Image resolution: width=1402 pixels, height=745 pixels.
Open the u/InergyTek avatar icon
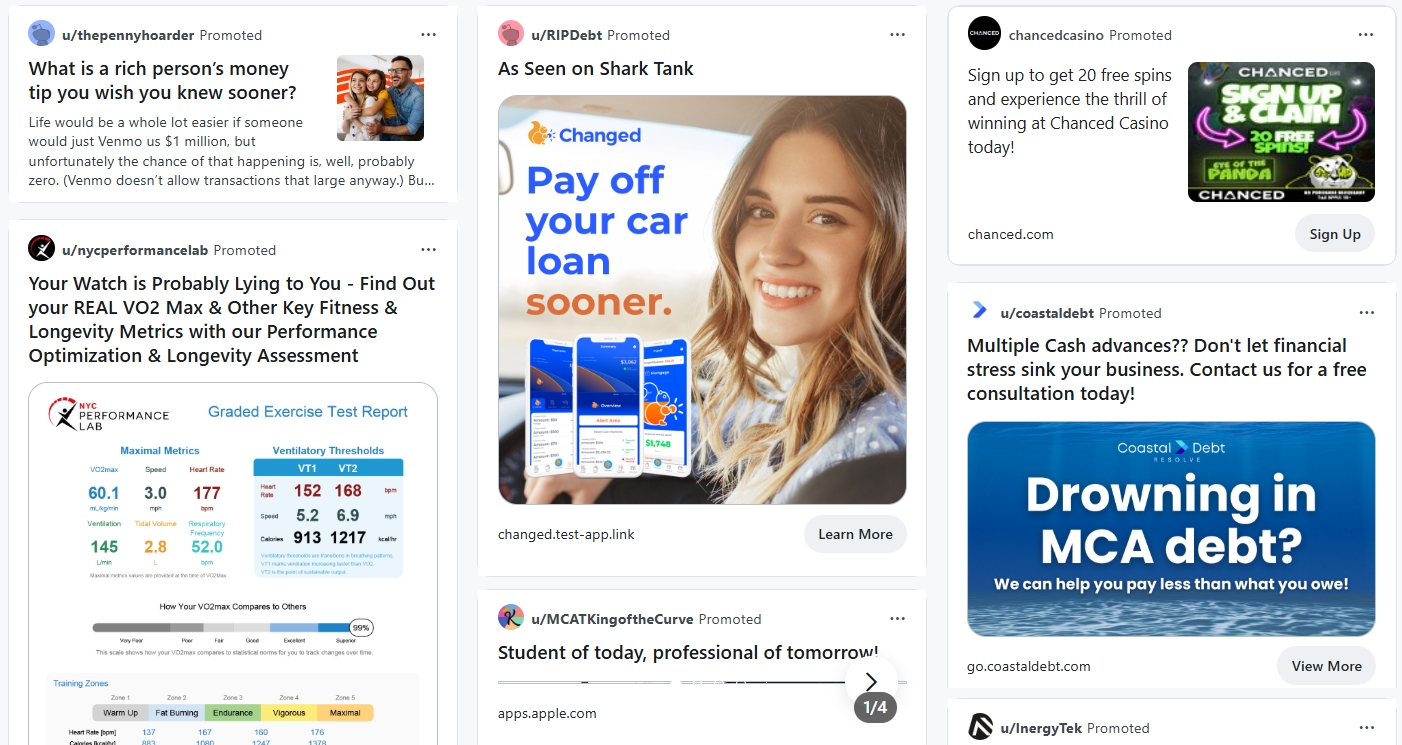coord(981,727)
